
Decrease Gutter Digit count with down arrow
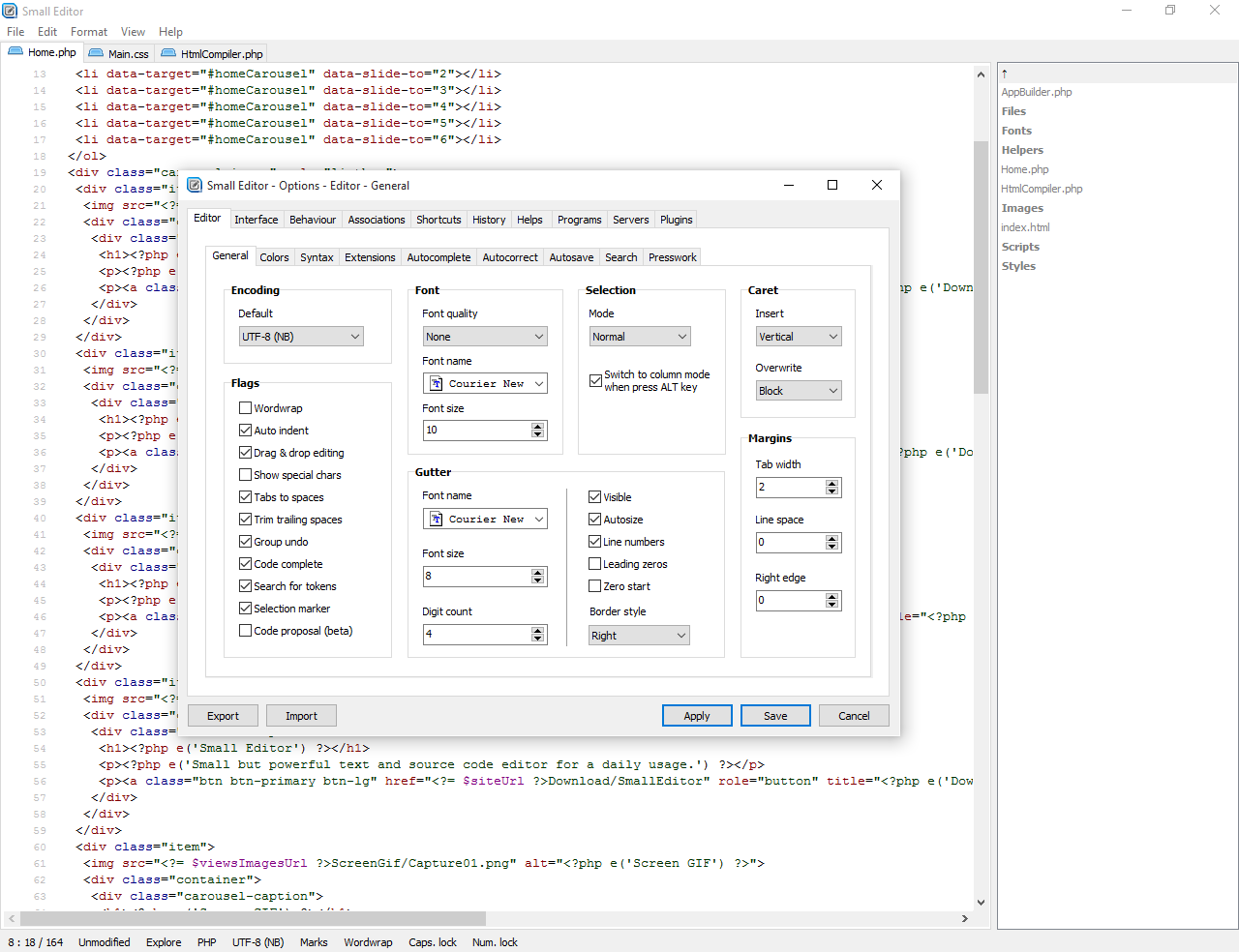(537, 639)
